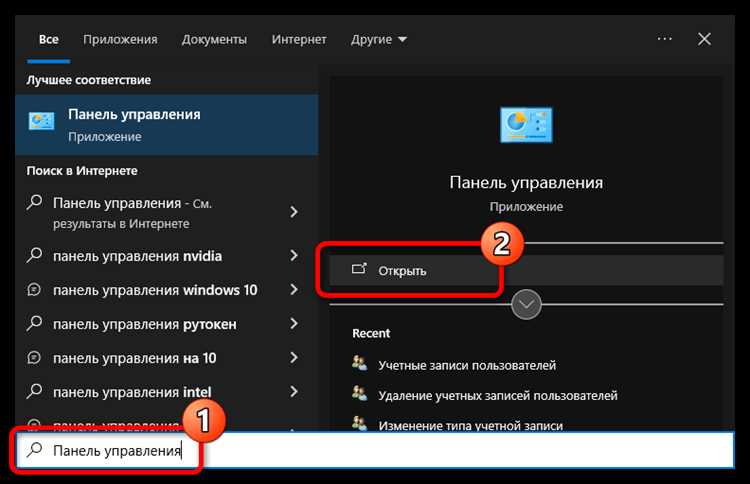Open recent item Учетные записи пользователей

(x=467, y=365)
